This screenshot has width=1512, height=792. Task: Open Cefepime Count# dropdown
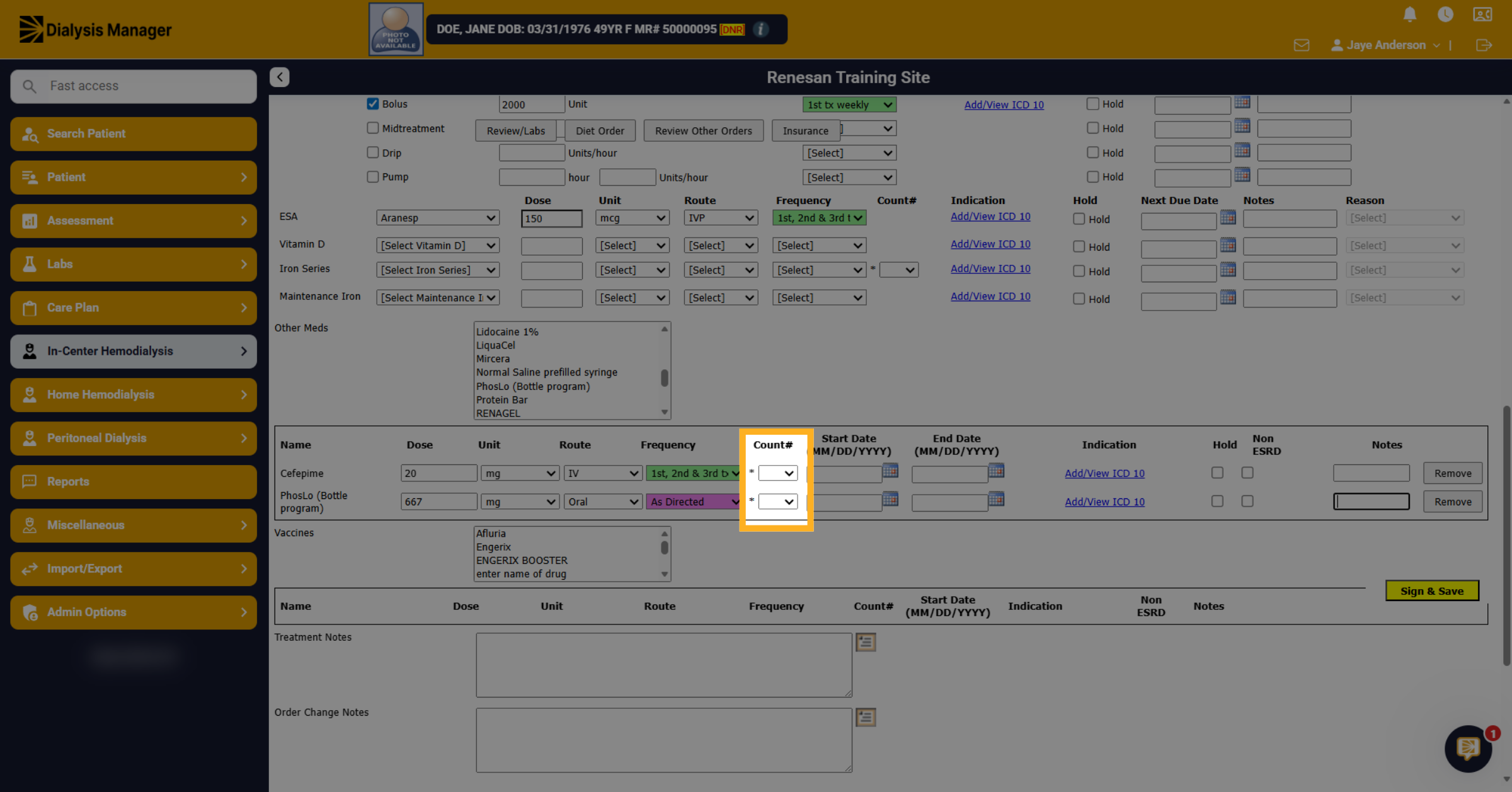tap(778, 473)
